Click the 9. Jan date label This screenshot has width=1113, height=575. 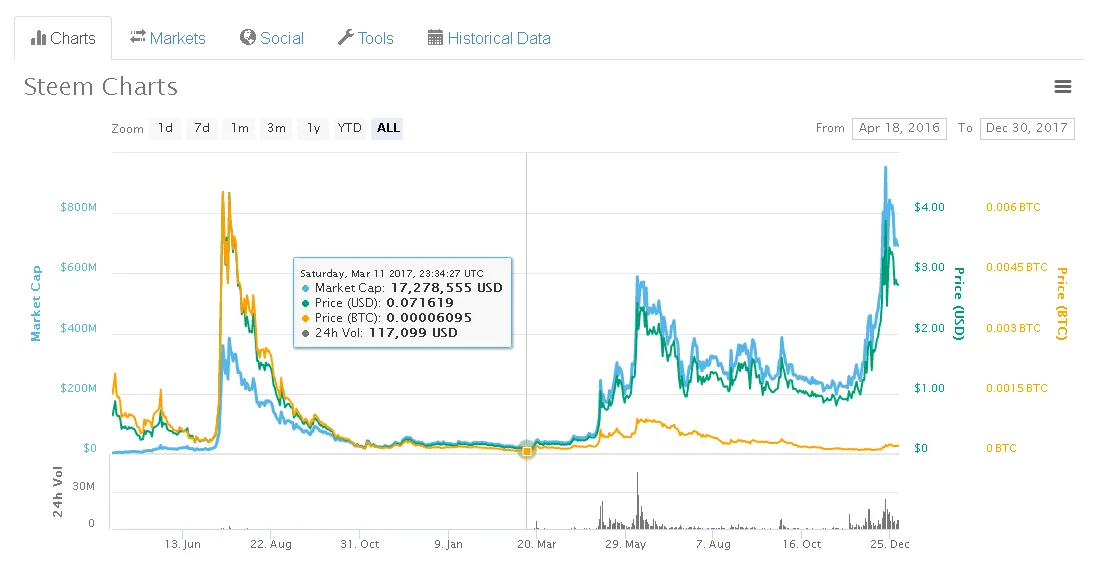(x=448, y=544)
